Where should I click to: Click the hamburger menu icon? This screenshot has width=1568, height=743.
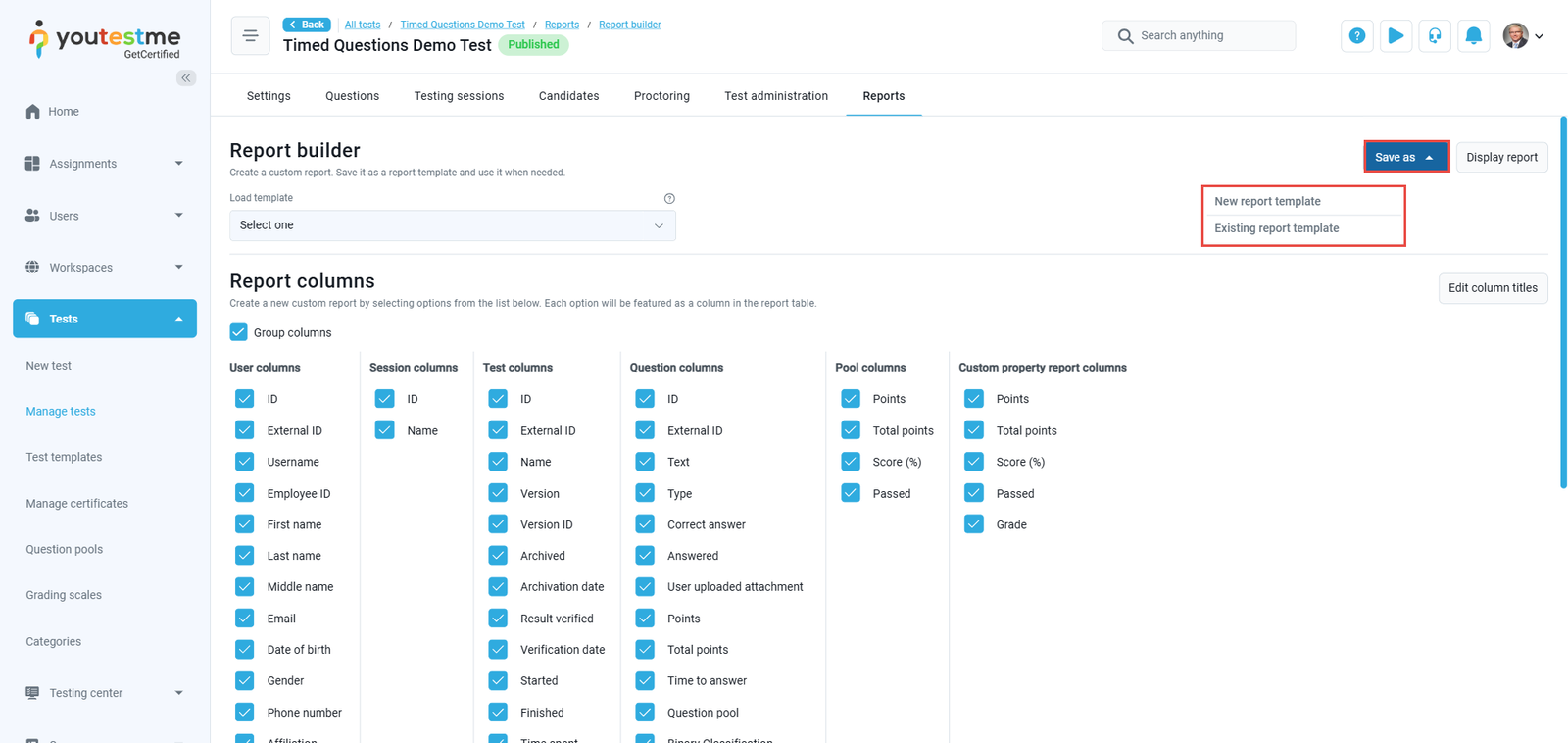250,36
